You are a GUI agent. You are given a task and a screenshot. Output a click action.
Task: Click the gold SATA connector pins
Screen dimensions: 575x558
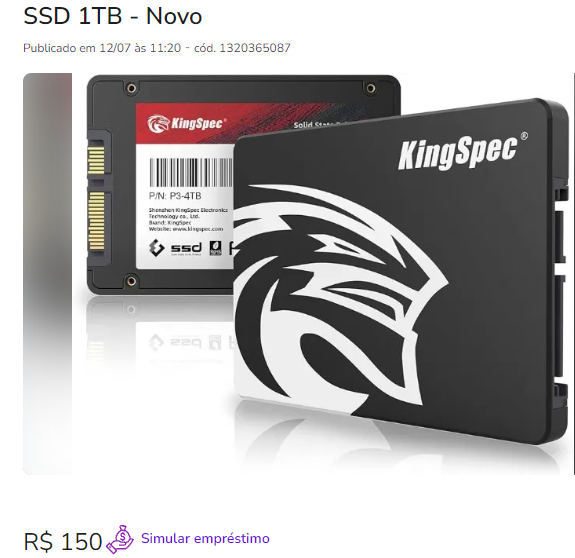(x=96, y=198)
